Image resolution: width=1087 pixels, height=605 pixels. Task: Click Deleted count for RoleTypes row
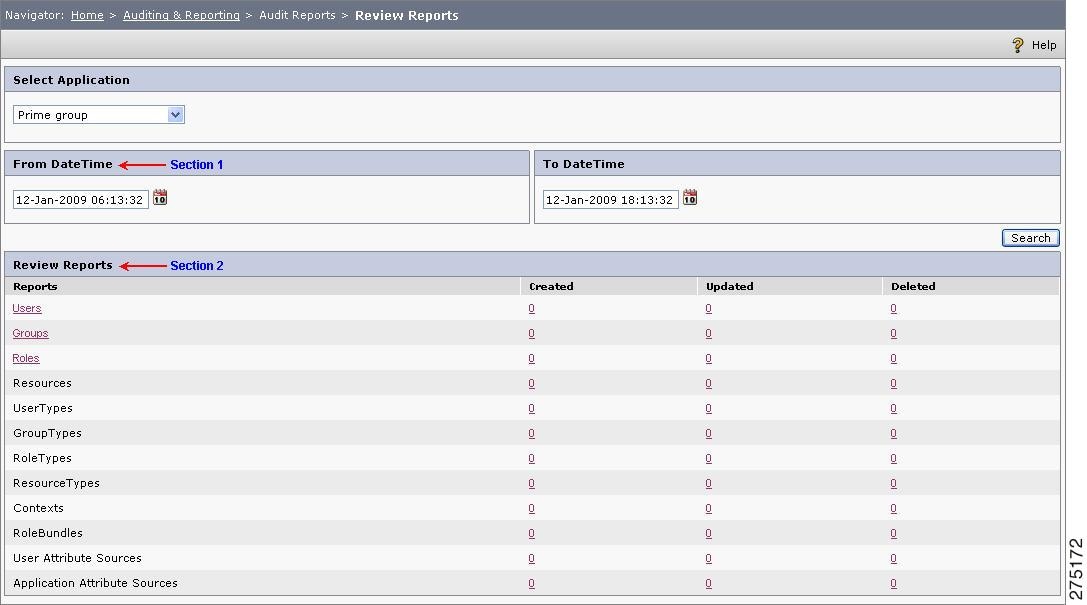coord(894,458)
